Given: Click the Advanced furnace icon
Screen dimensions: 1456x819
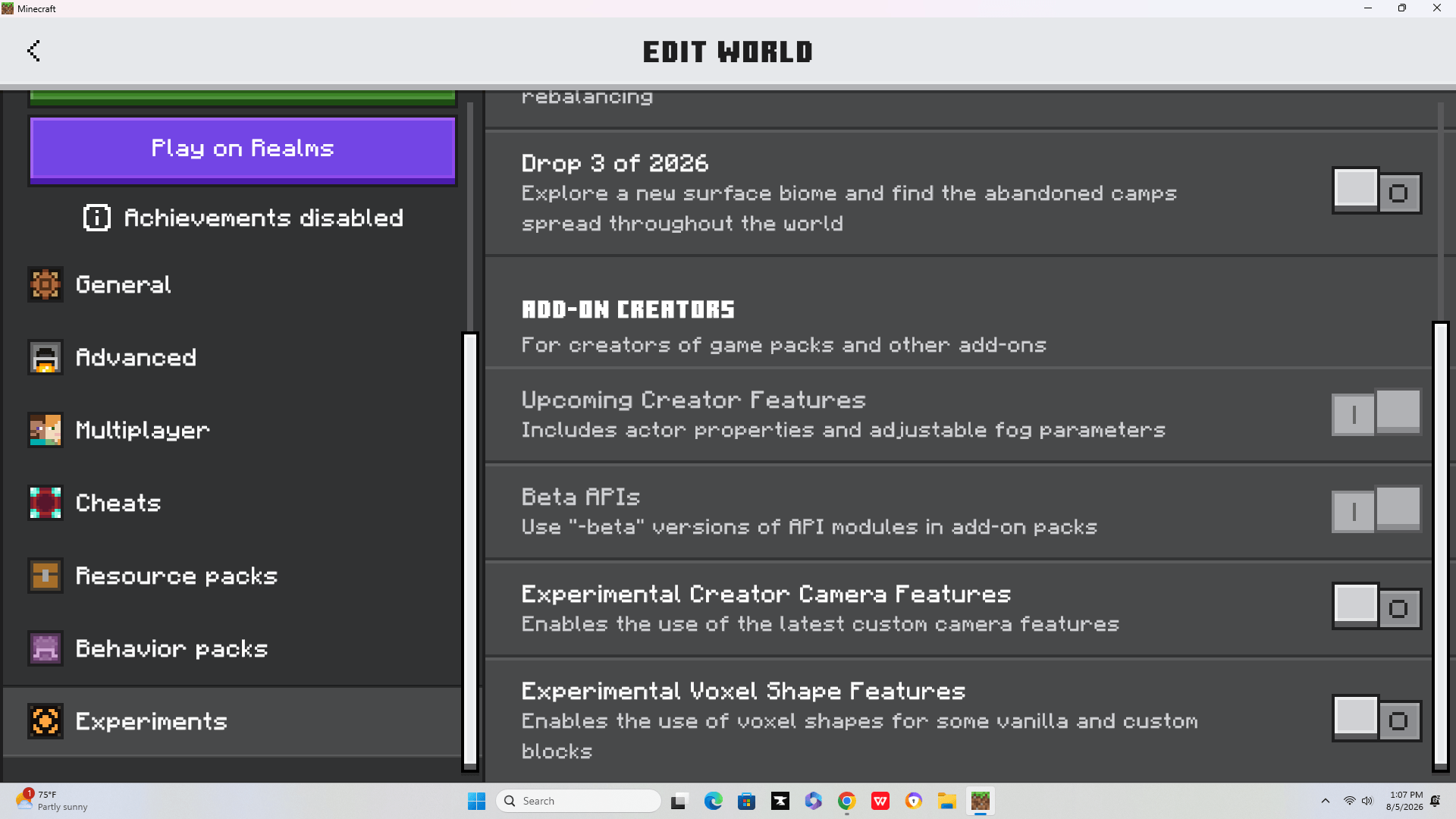Looking at the screenshot, I should [45, 357].
